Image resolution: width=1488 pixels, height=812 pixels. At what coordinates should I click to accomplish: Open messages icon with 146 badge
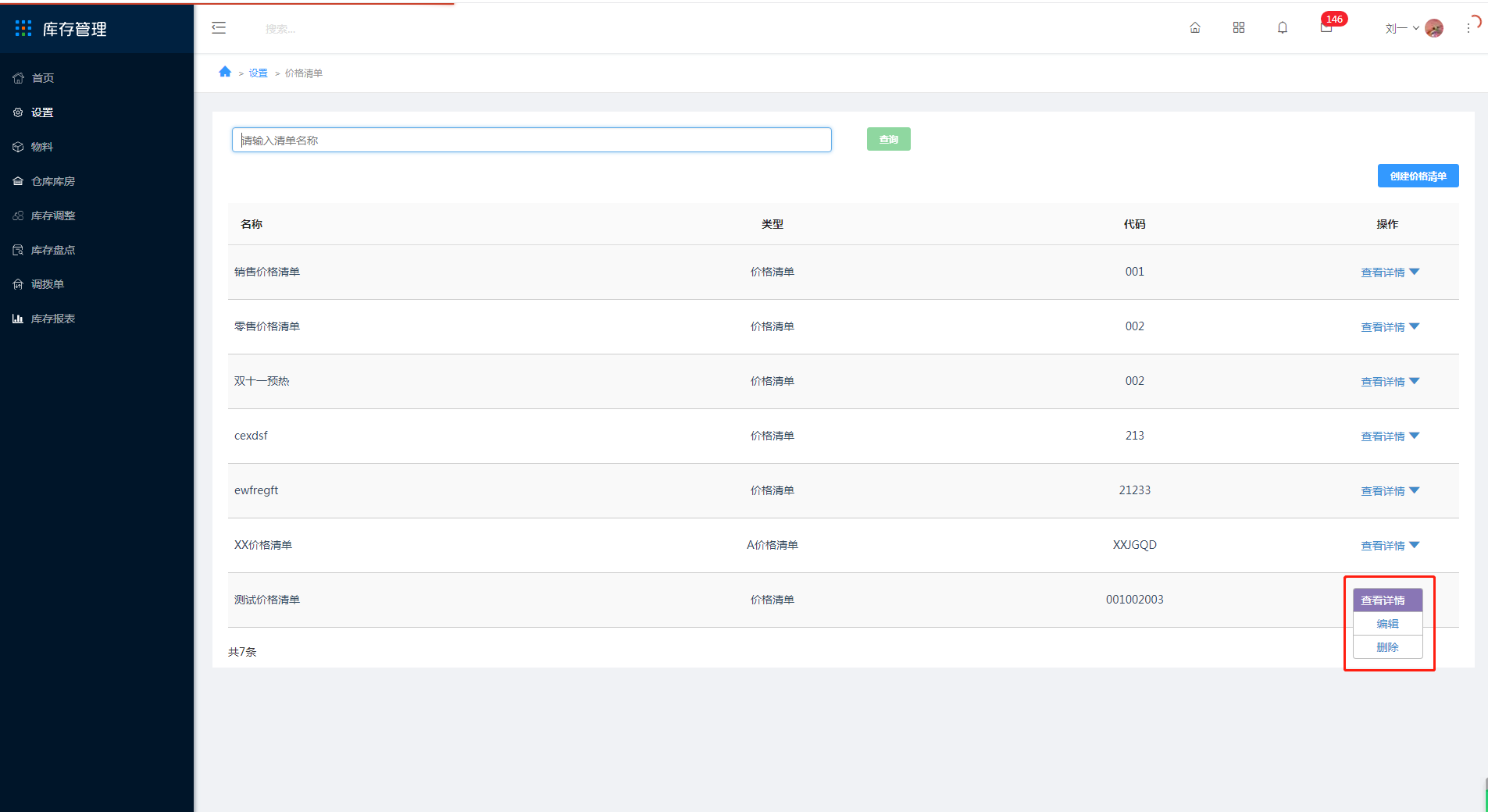tap(1326, 27)
